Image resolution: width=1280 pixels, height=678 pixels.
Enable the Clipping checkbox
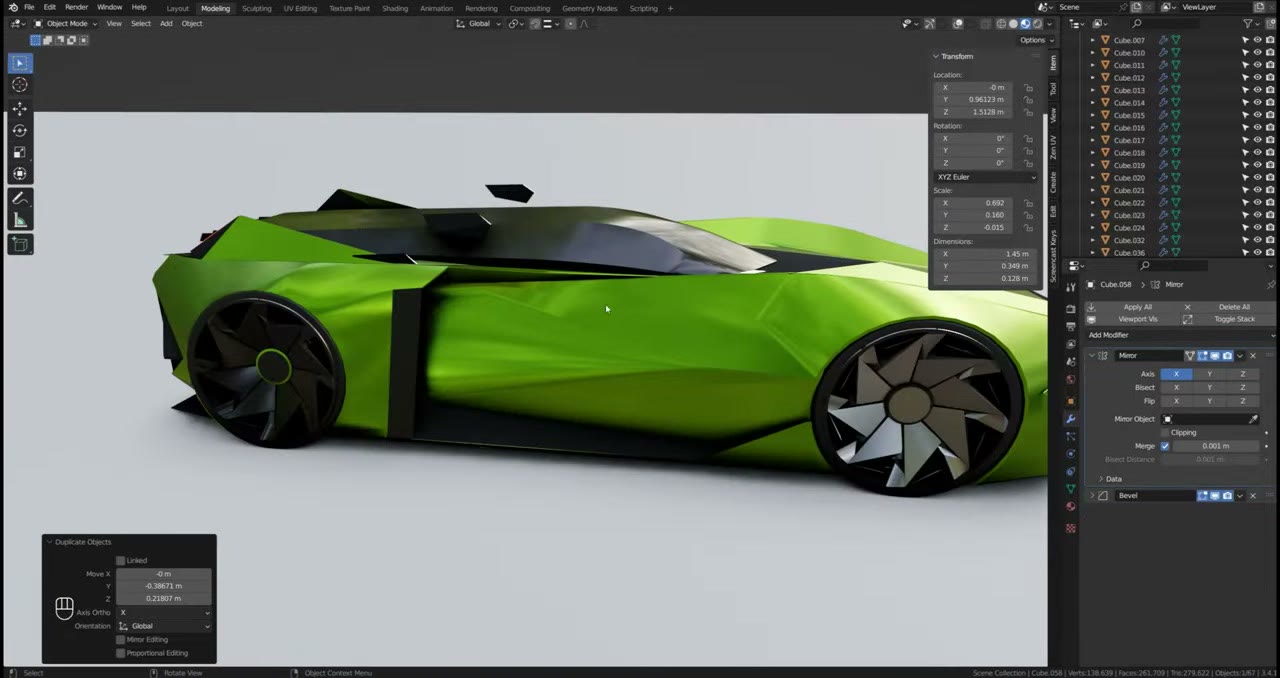tap(1165, 433)
